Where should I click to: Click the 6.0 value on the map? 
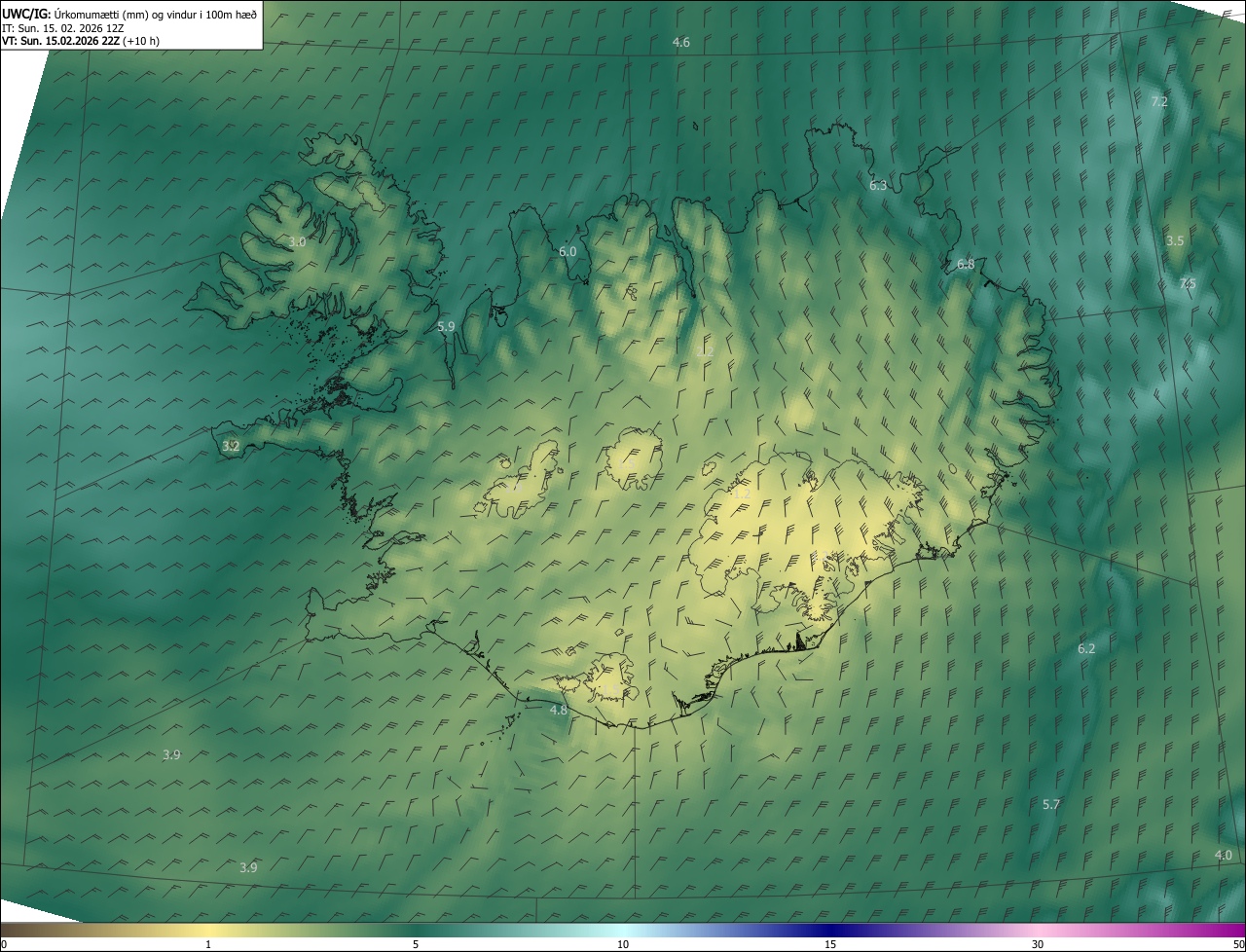[568, 251]
